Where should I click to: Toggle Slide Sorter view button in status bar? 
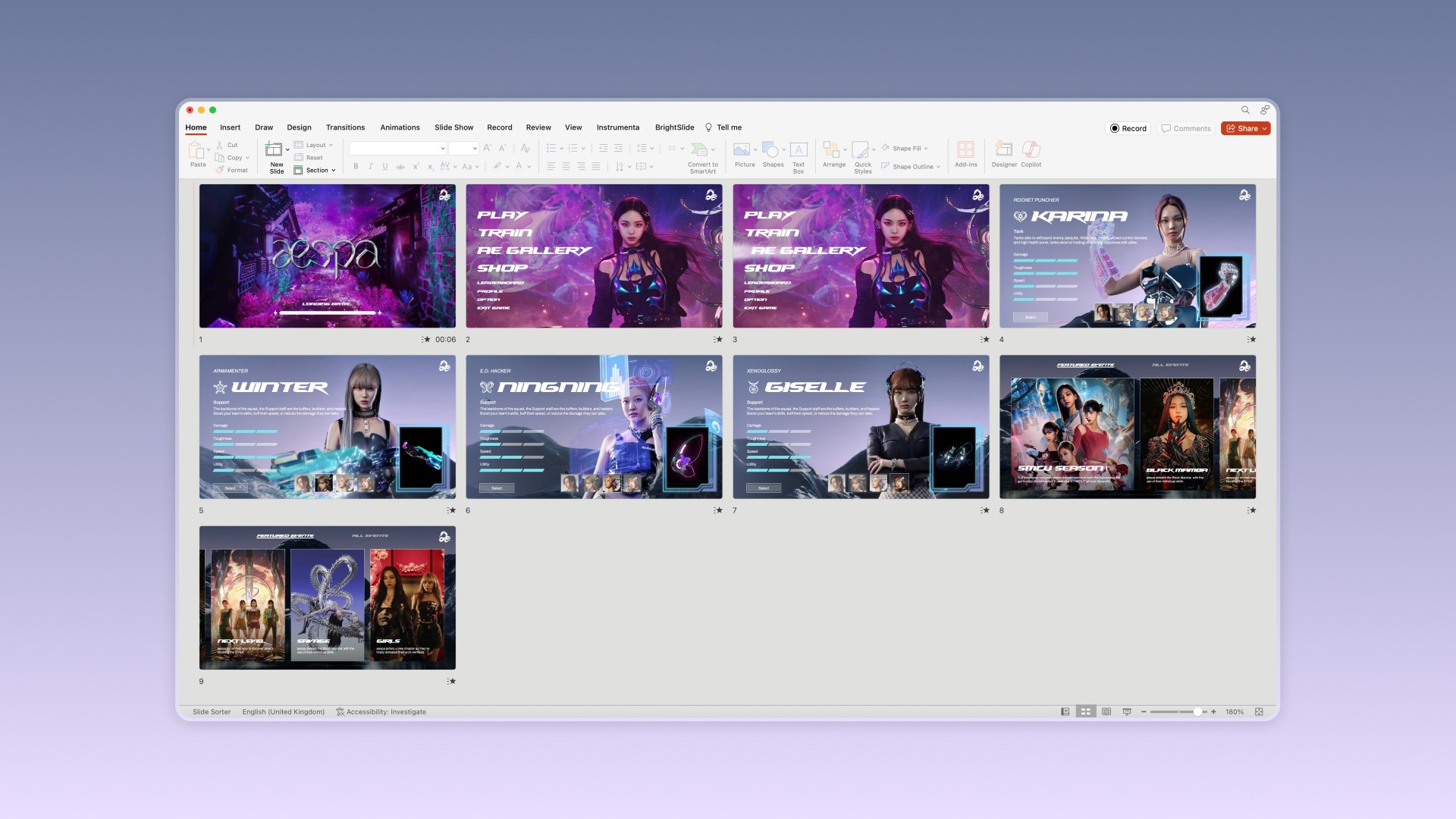coord(1086,712)
